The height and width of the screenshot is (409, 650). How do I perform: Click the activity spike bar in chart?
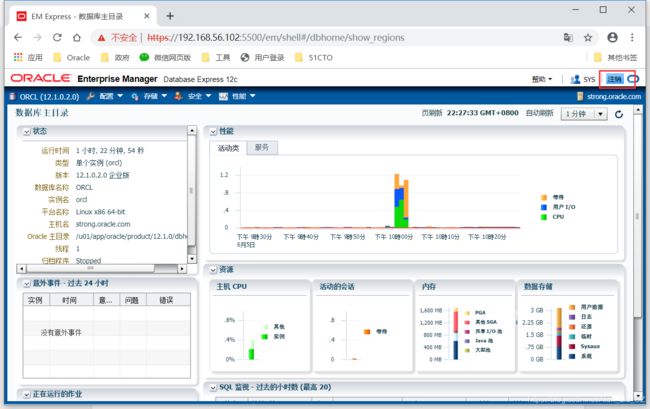tap(401, 201)
